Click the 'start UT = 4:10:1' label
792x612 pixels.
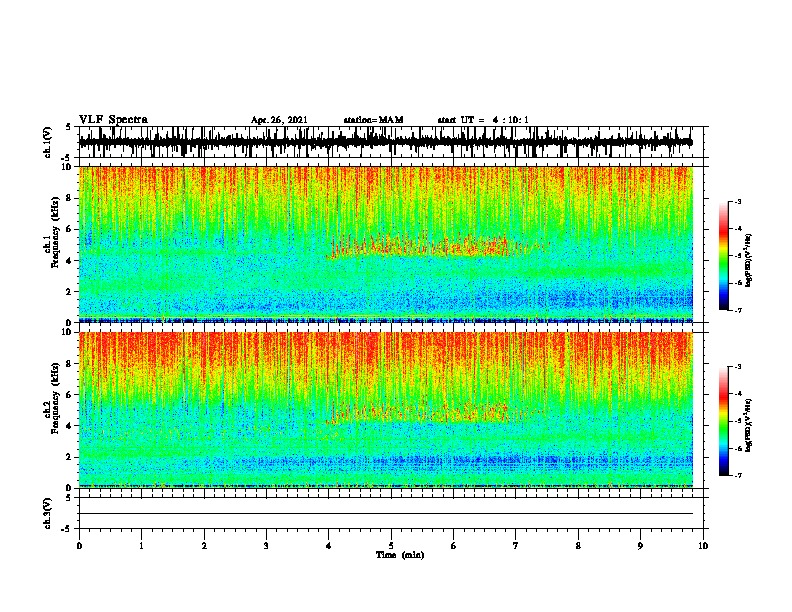[483, 120]
